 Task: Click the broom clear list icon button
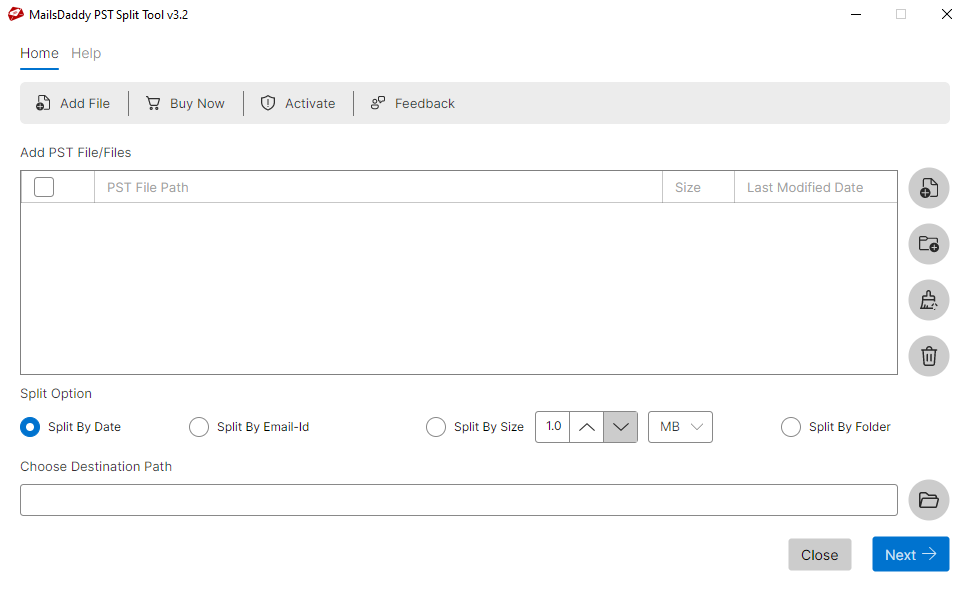coord(929,300)
